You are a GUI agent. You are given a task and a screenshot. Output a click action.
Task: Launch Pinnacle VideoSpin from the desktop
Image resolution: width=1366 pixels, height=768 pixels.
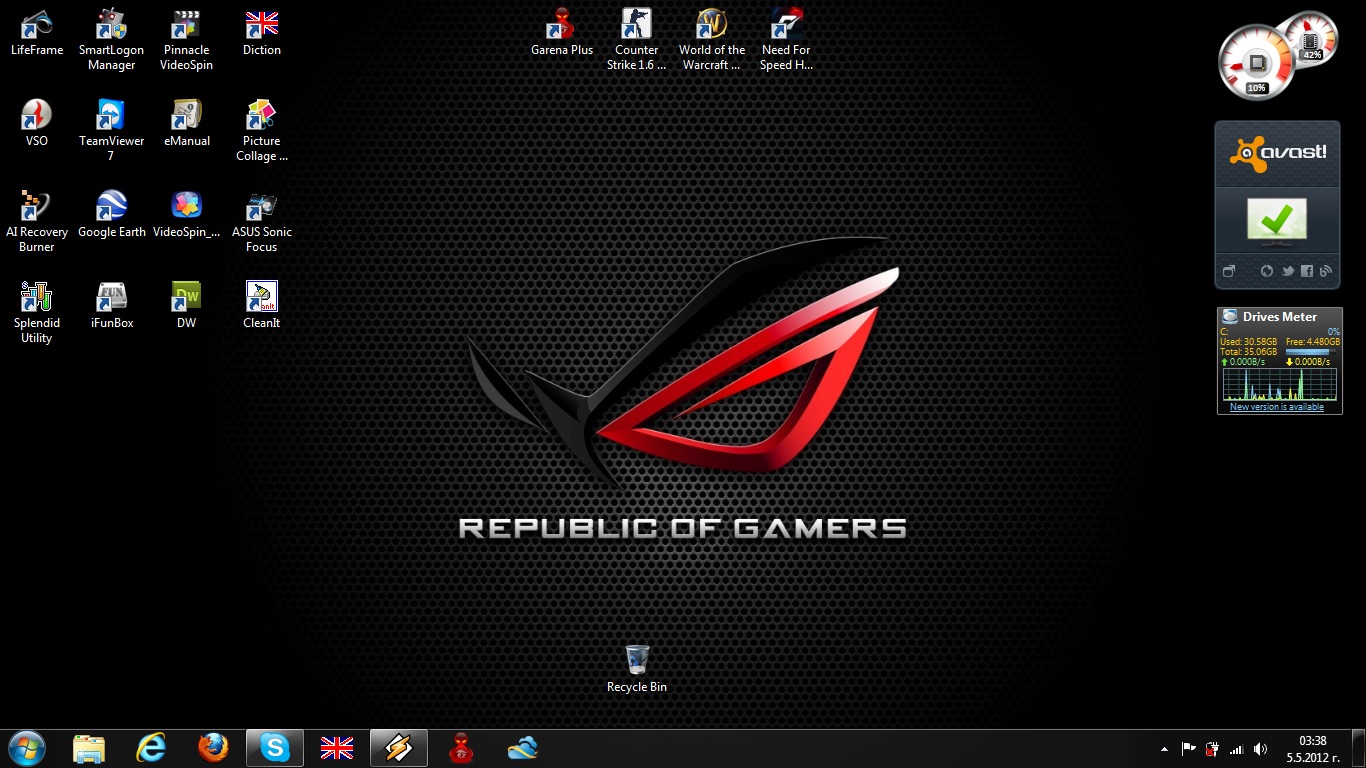[x=186, y=39]
